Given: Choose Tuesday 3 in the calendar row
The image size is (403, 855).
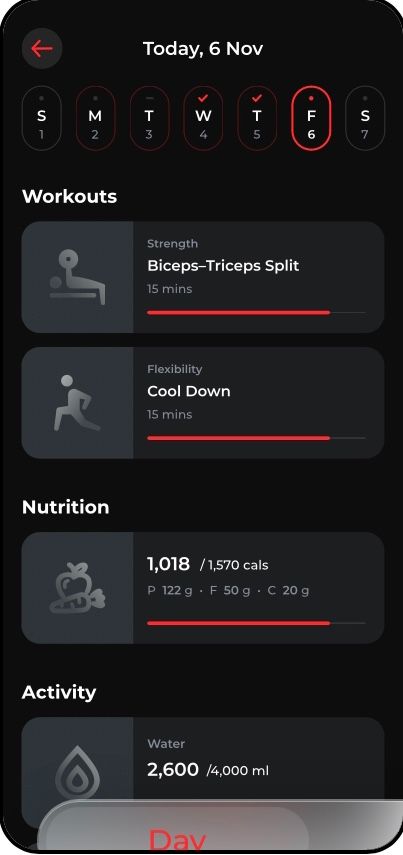Looking at the screenshot, I should (x=149, y=118).
